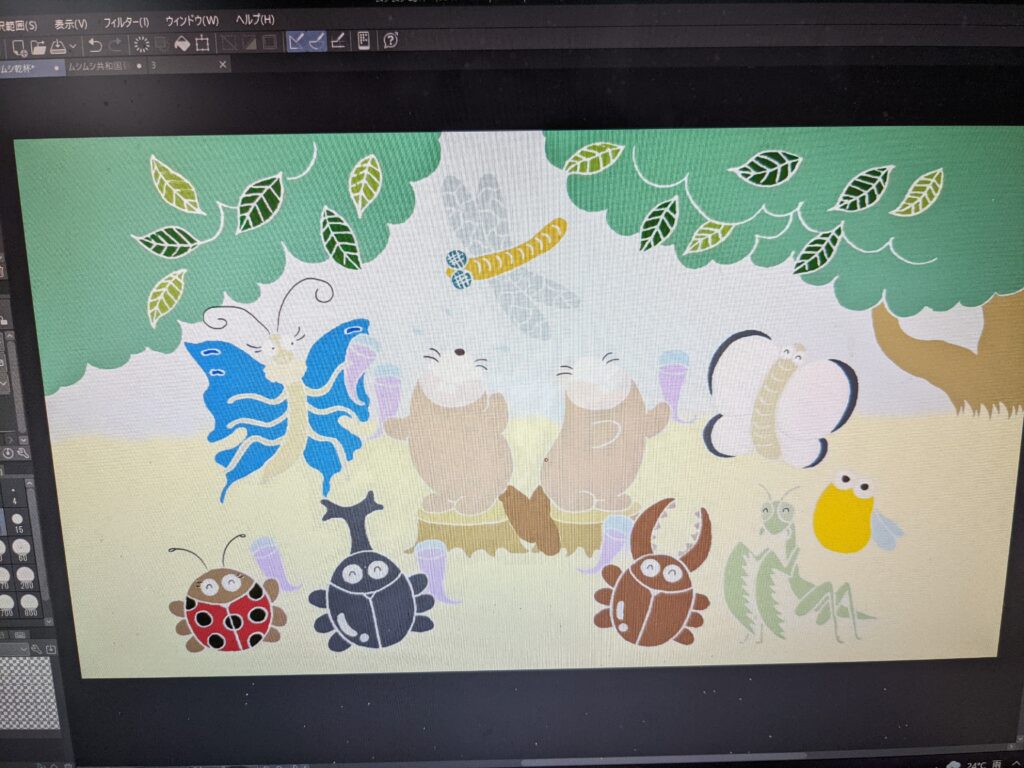Viewport: 1024px width, 768px height.
Task: Click the Deselect icon in toolbar
Action: 229,42
